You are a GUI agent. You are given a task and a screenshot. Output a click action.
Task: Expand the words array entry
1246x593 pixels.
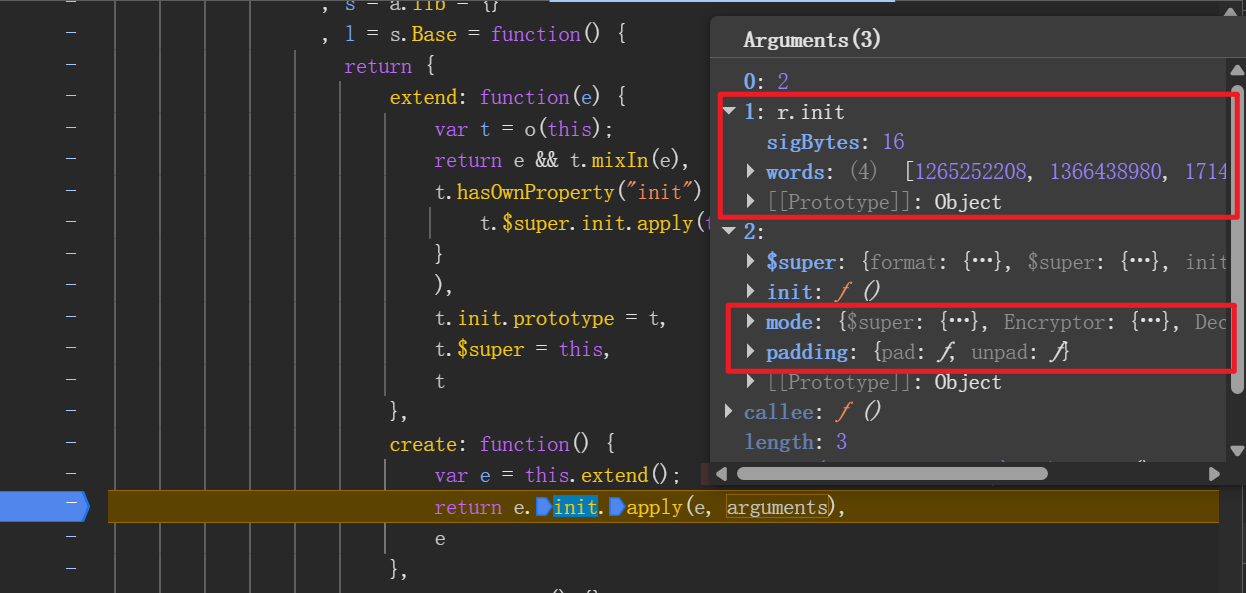click(x=752, y=172)
